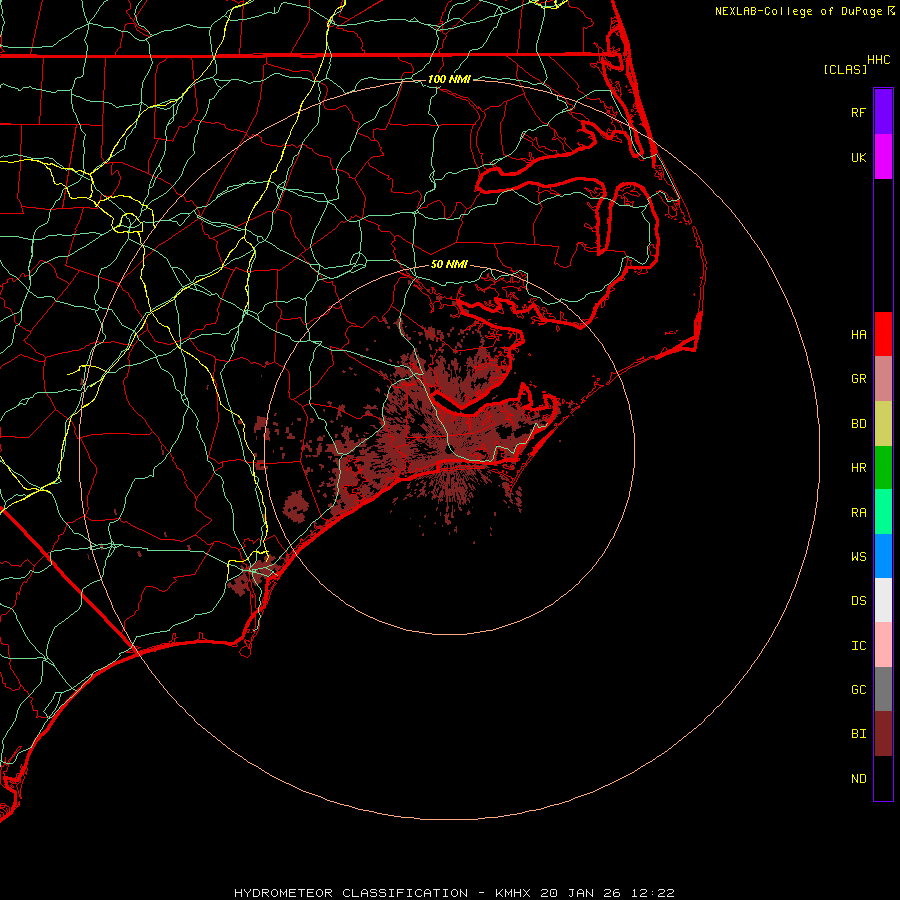The height and width of the screenshot is (900, 900).
Task: Select the GC gray legend swatch
Action: point(883,689)
